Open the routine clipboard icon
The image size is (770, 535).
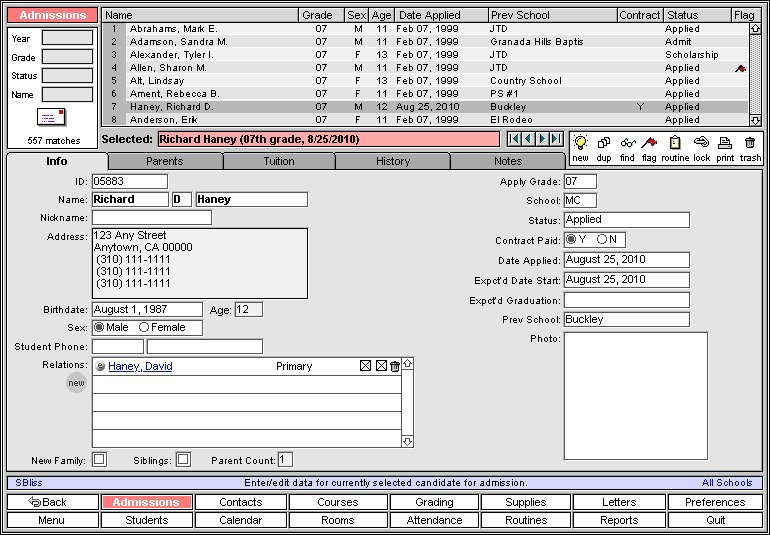point(675,143)
